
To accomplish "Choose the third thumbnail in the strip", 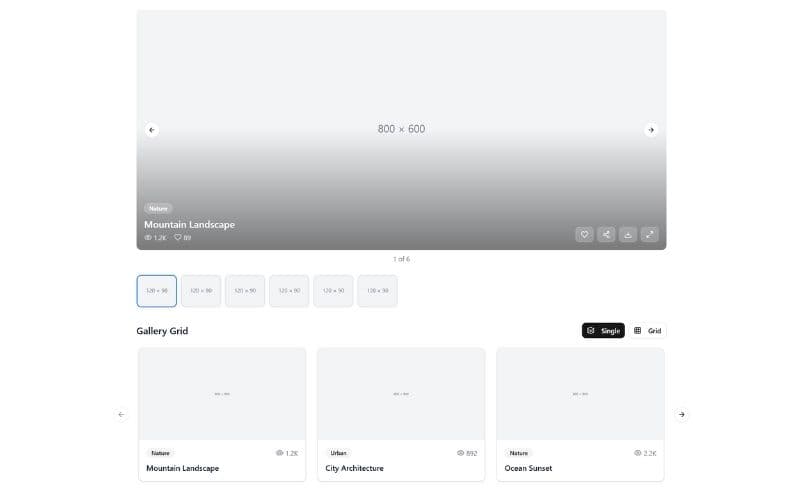I will click(x=245, y=291).
